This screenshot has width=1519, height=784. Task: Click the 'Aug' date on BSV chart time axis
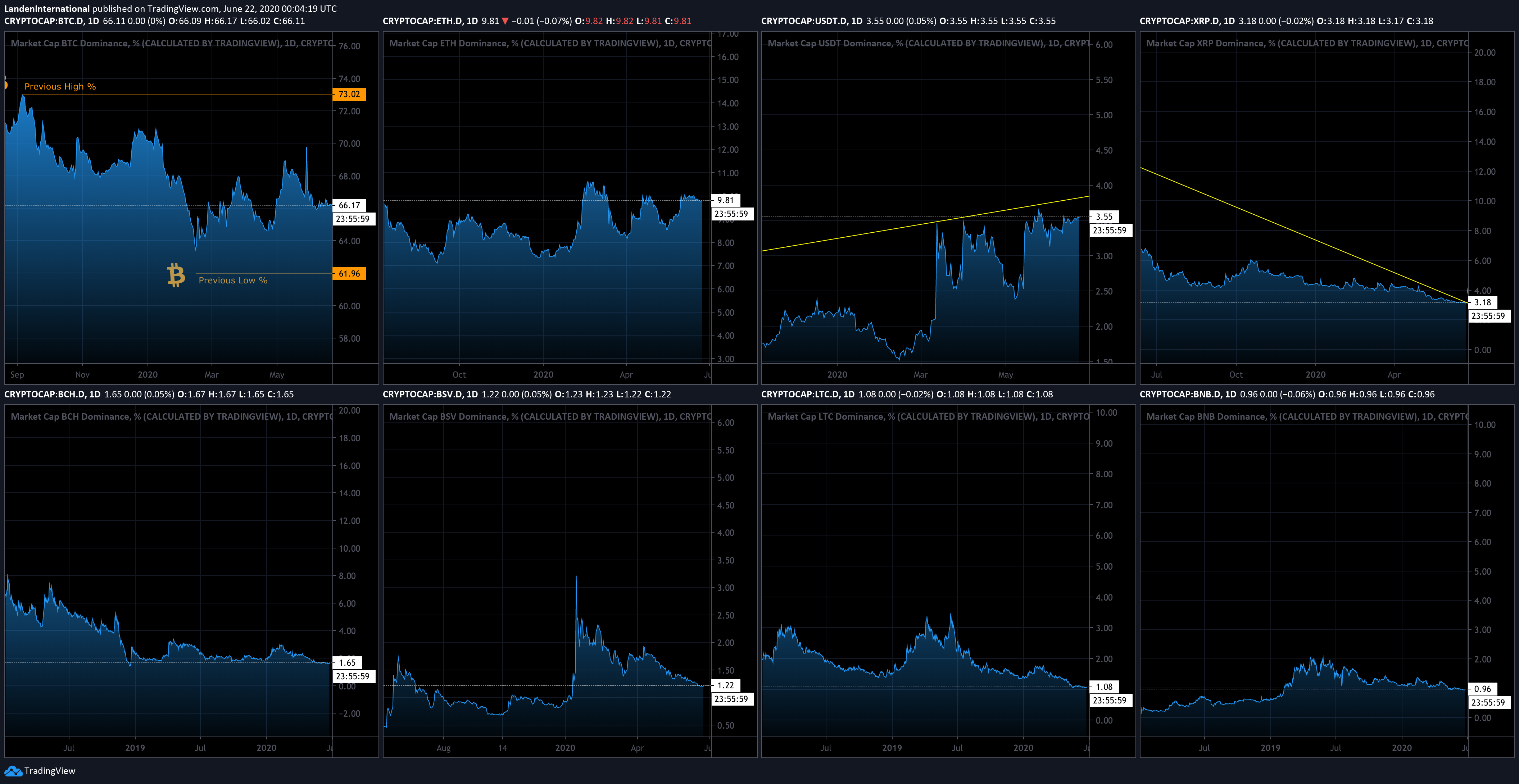444,748
